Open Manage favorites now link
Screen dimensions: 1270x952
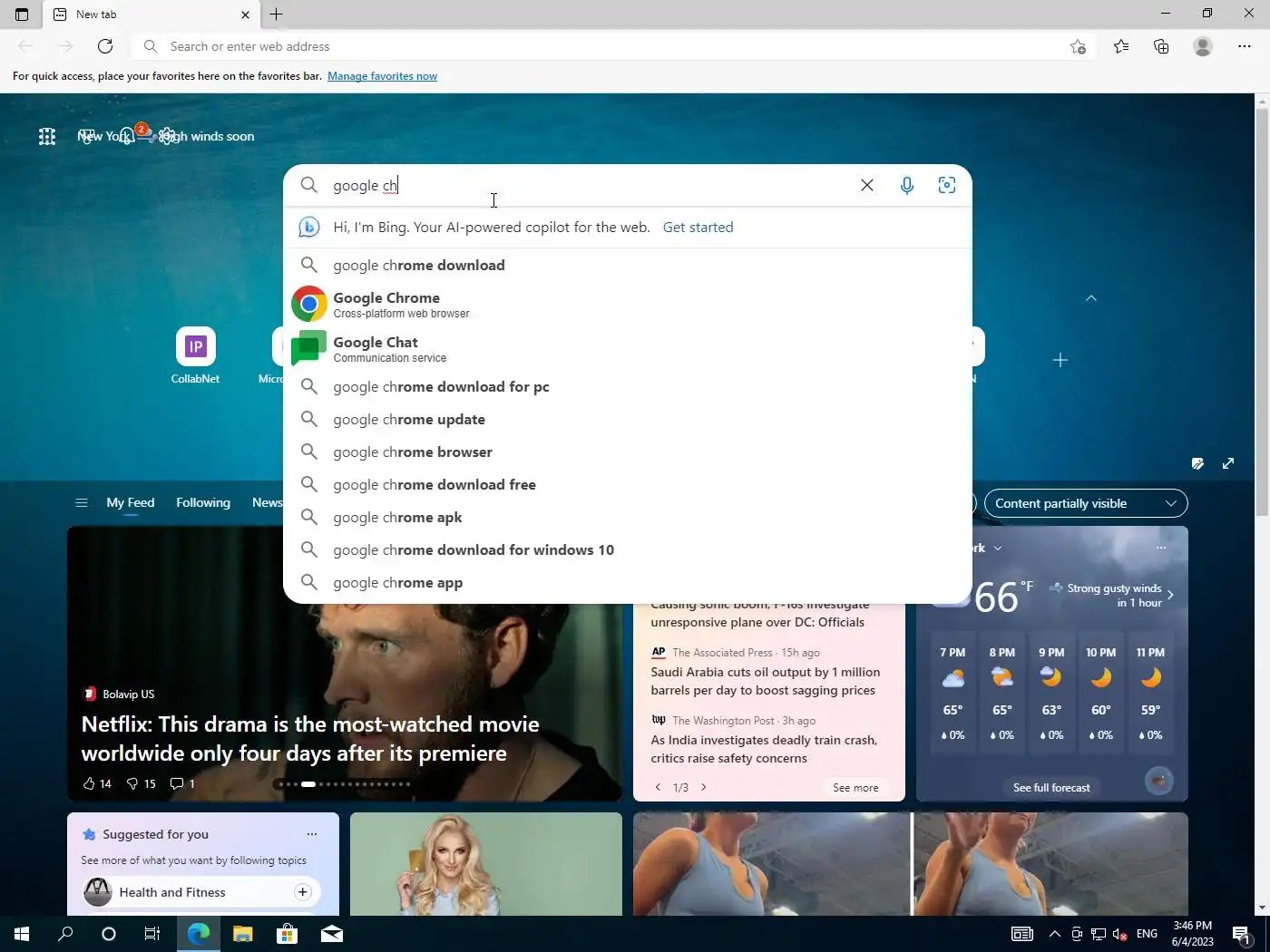[382, 76]
